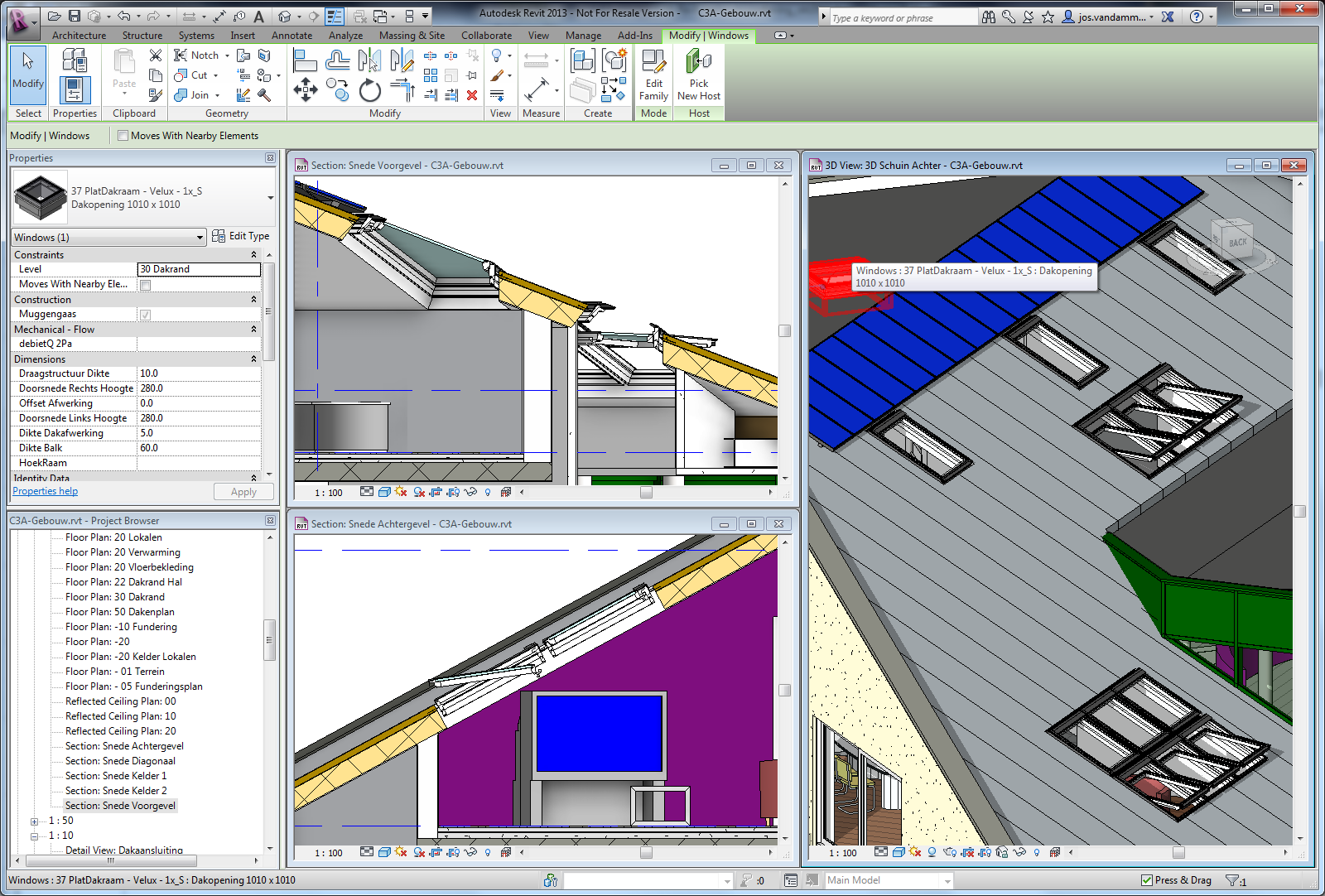
Task: Open the Default 3D View house icon
Action: click(285, 16)
